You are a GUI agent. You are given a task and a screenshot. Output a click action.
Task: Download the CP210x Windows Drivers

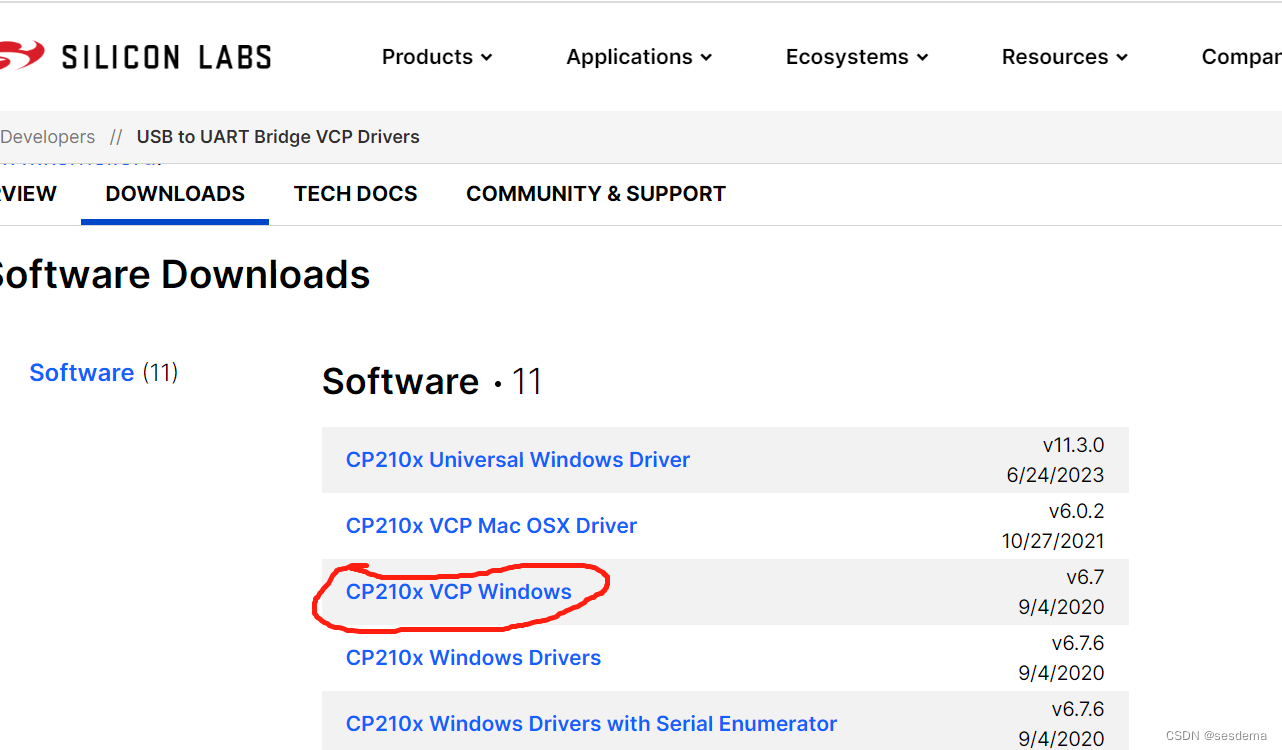473,657
